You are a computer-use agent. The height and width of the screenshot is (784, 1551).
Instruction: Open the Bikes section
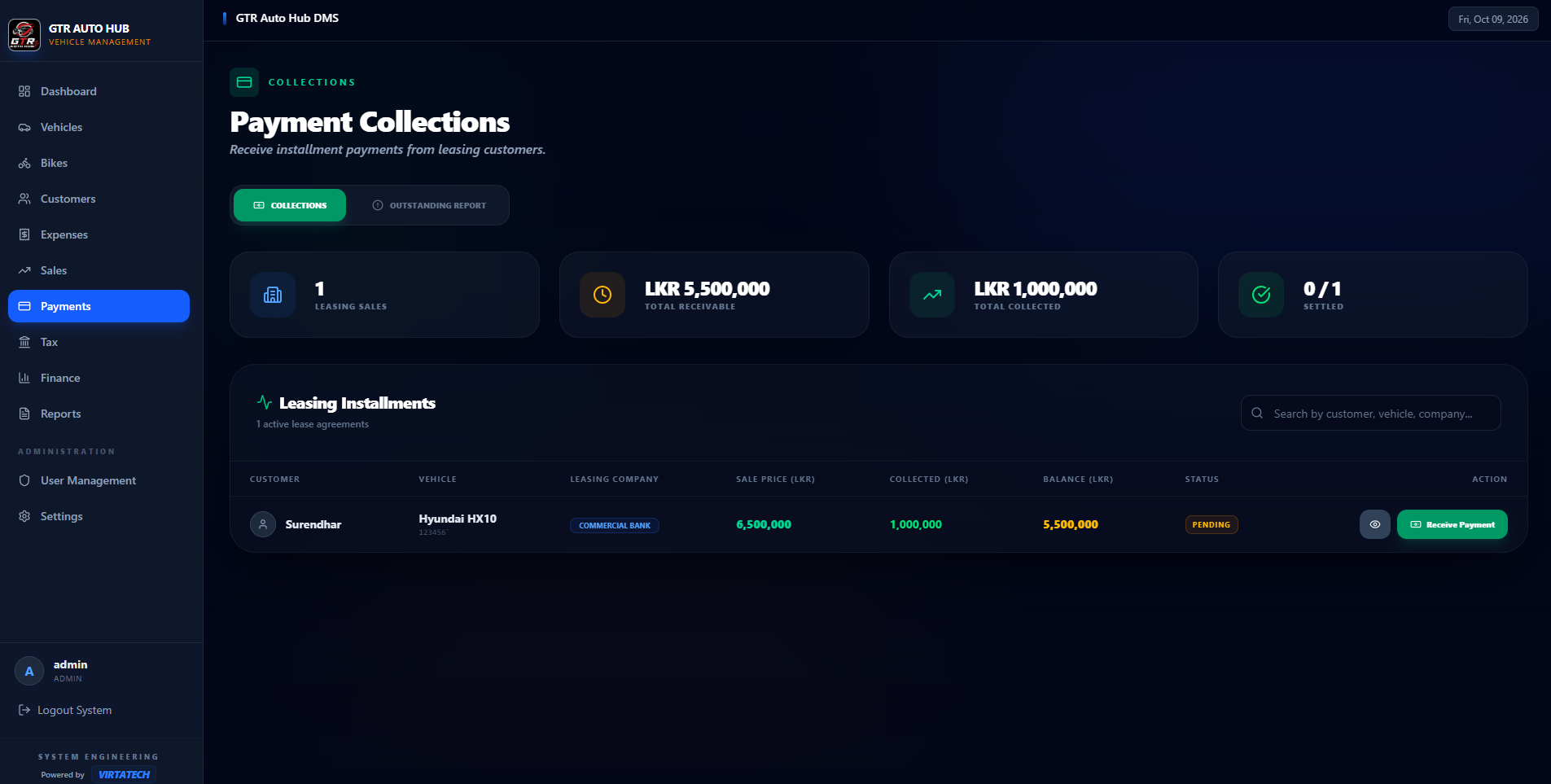point(99,163)
